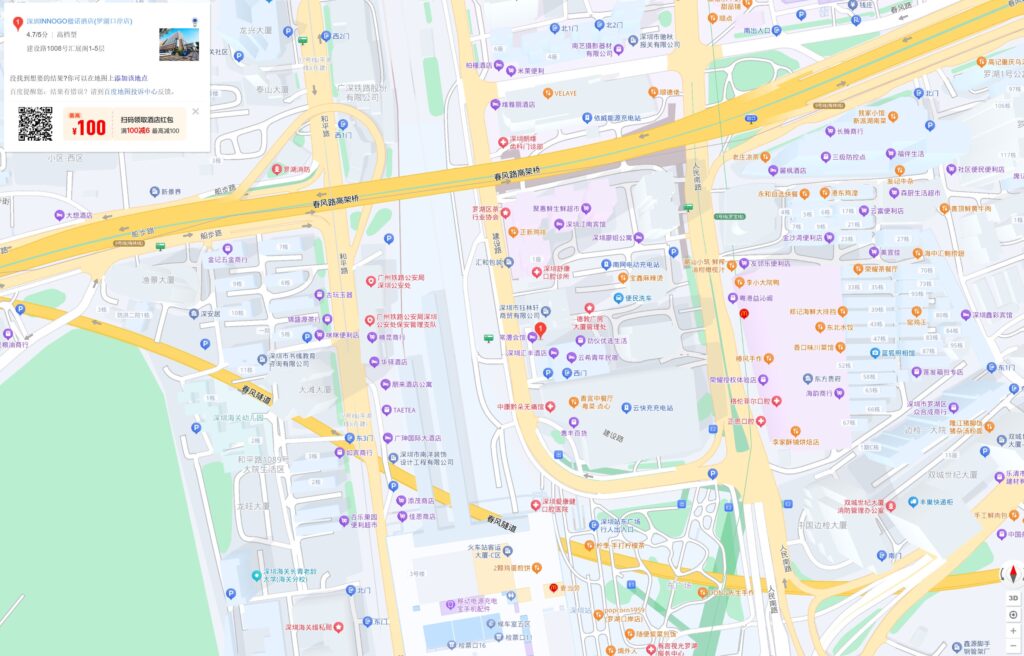Zoom in with the plus button
The width and height of the screenshot is (1024, 656).
pyautogui.click(x=1013, y=632)
